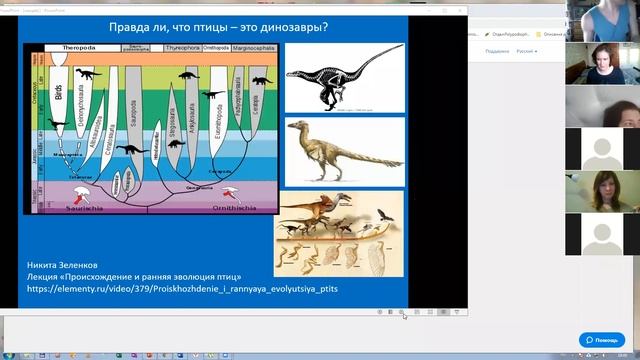Open the Описание bookmark folder
The image size is (640, 360).
[550, 34]
